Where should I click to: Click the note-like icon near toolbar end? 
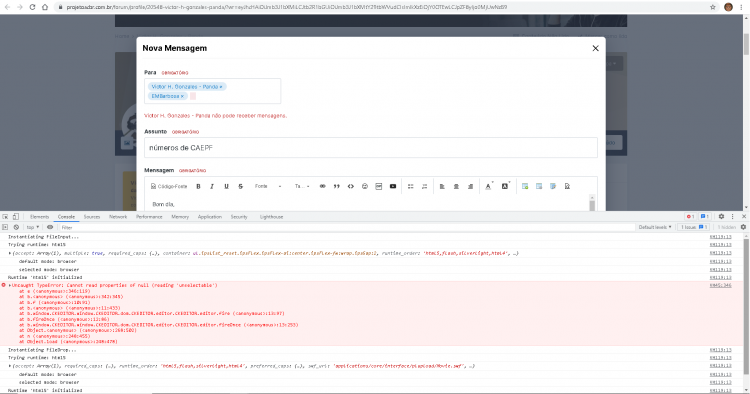coord(553,186)
